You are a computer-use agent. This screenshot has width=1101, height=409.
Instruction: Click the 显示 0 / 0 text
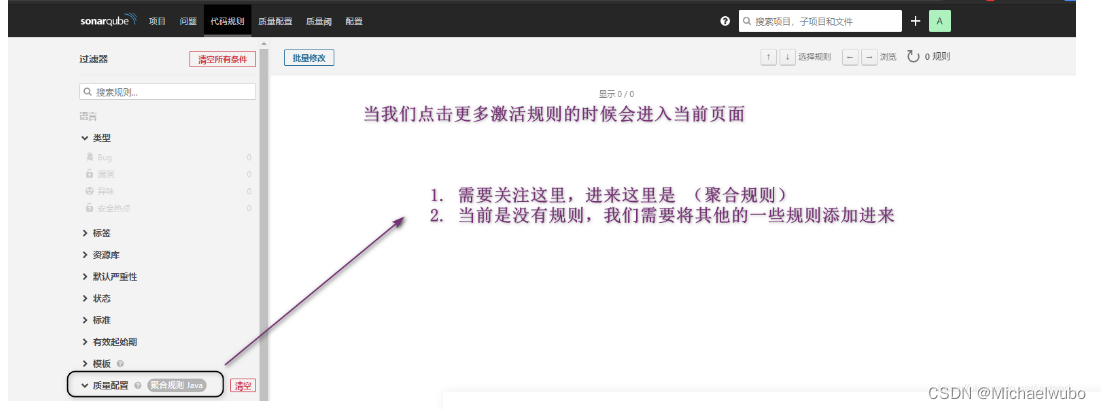[617, 93]
